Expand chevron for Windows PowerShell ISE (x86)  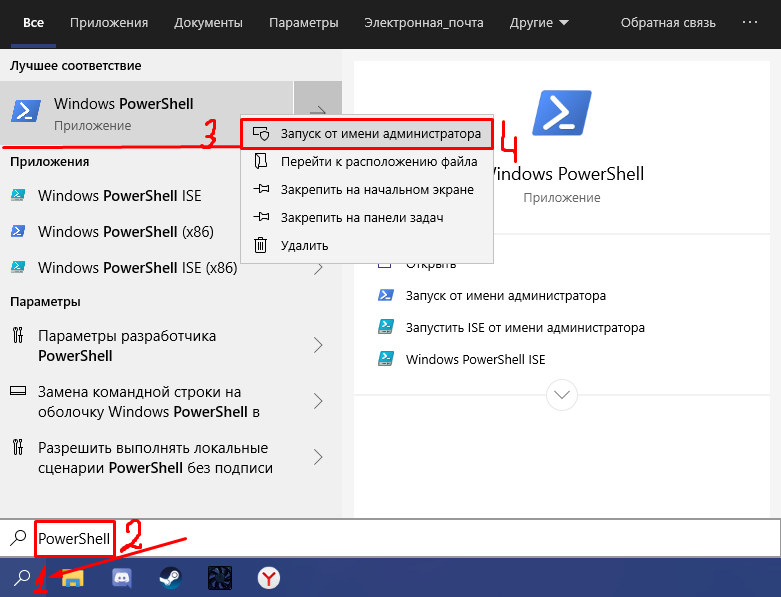pyautogui.click(x=318, y=268)
